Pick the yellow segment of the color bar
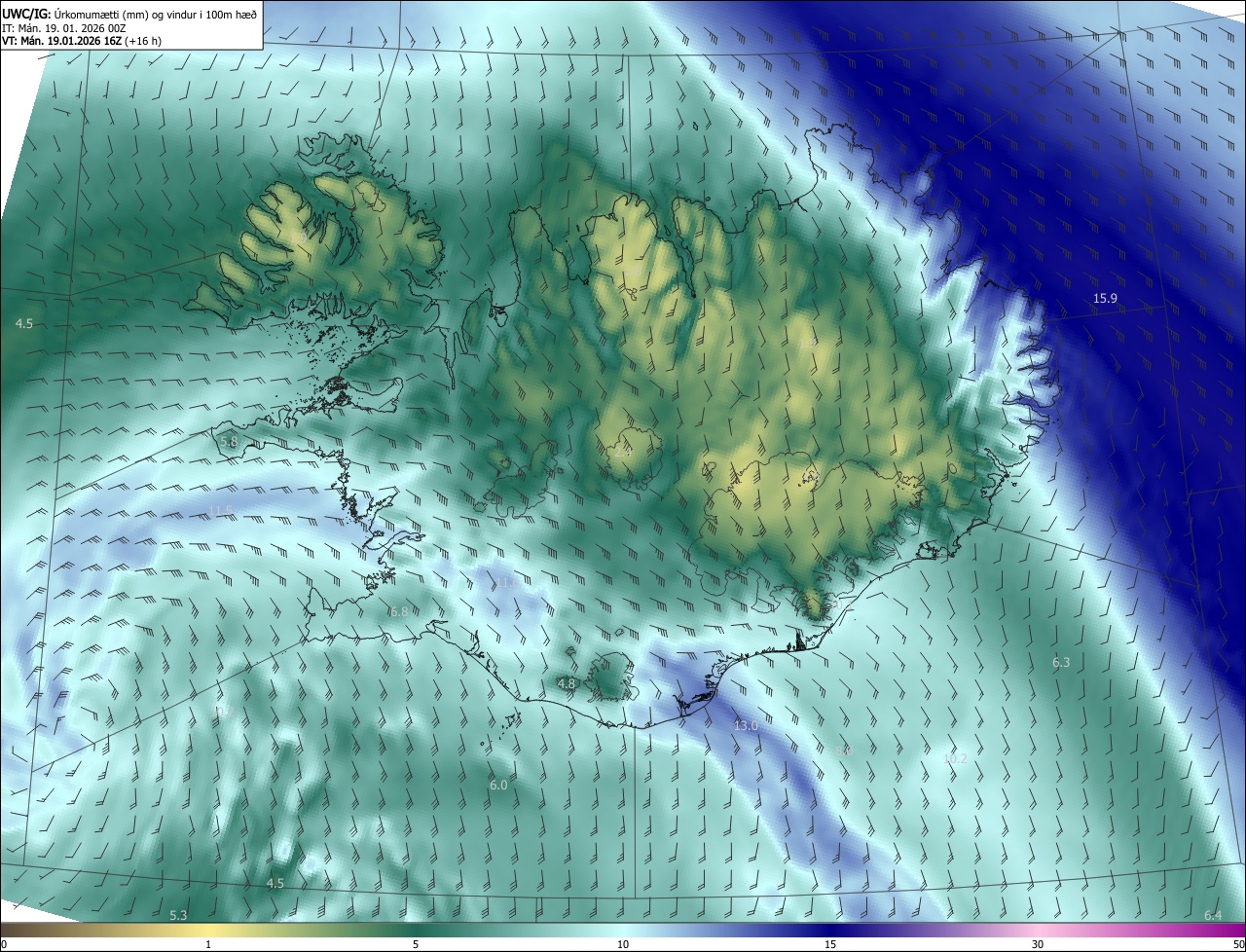 pos(208,930)
